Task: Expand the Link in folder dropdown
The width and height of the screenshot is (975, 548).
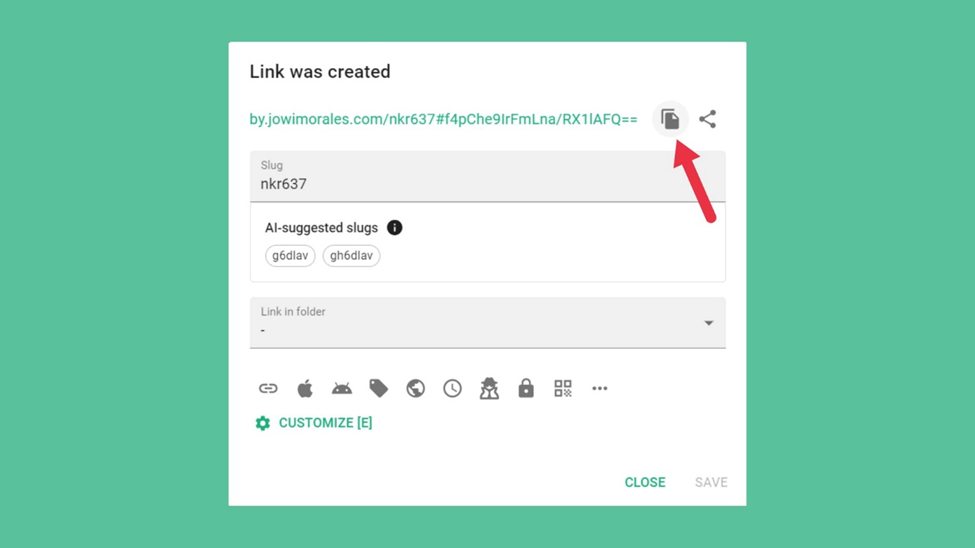Action: [x=488, y=322]
